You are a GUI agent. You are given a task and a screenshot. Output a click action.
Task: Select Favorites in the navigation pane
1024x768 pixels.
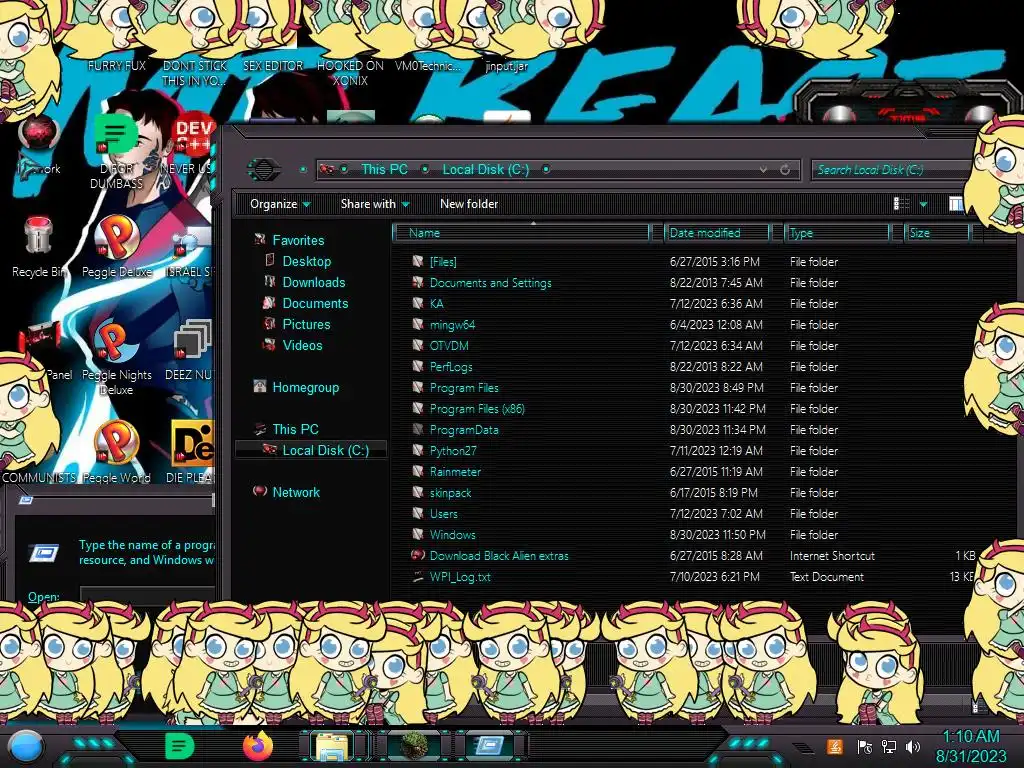[x=298, y=240]
